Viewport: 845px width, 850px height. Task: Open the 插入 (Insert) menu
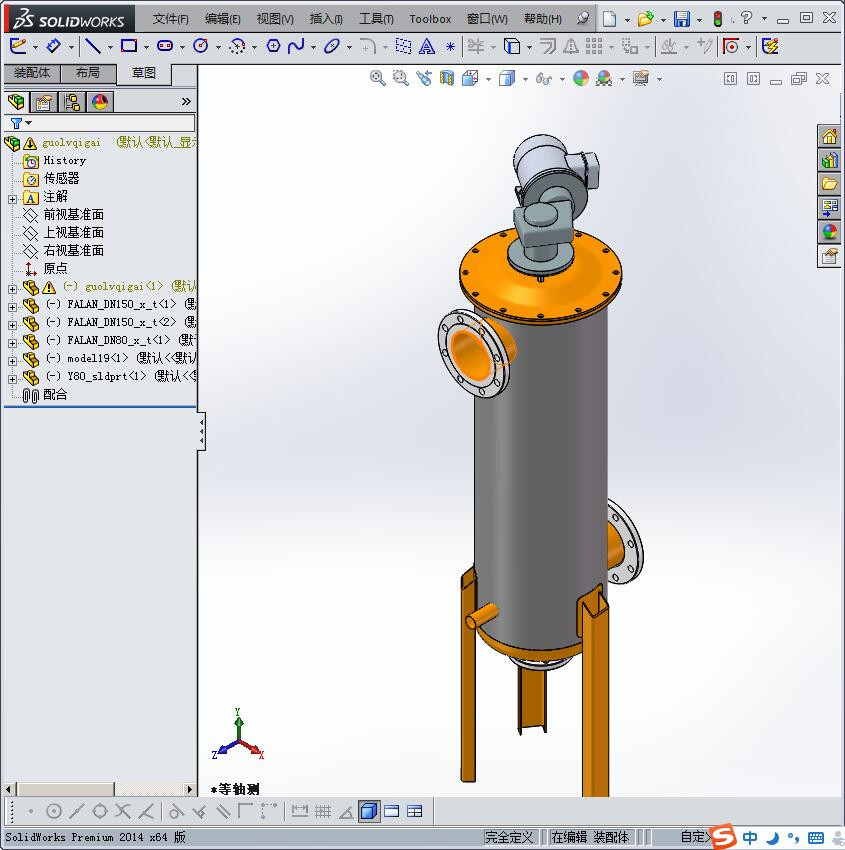(326, 19)
